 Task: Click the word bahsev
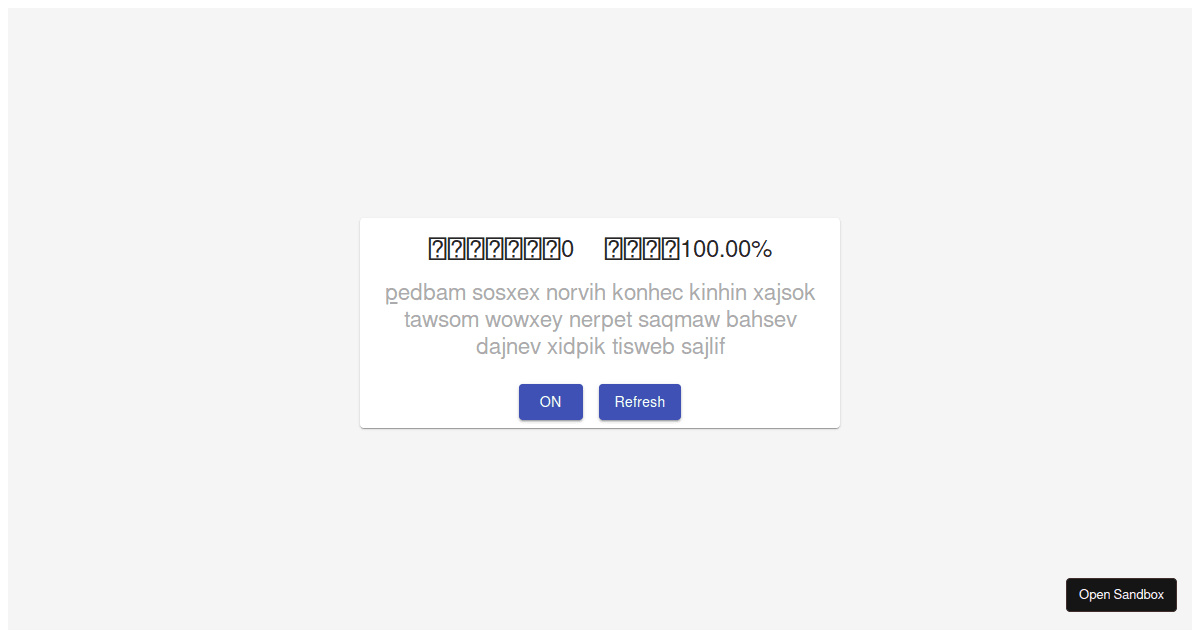[x=761, y=320]
